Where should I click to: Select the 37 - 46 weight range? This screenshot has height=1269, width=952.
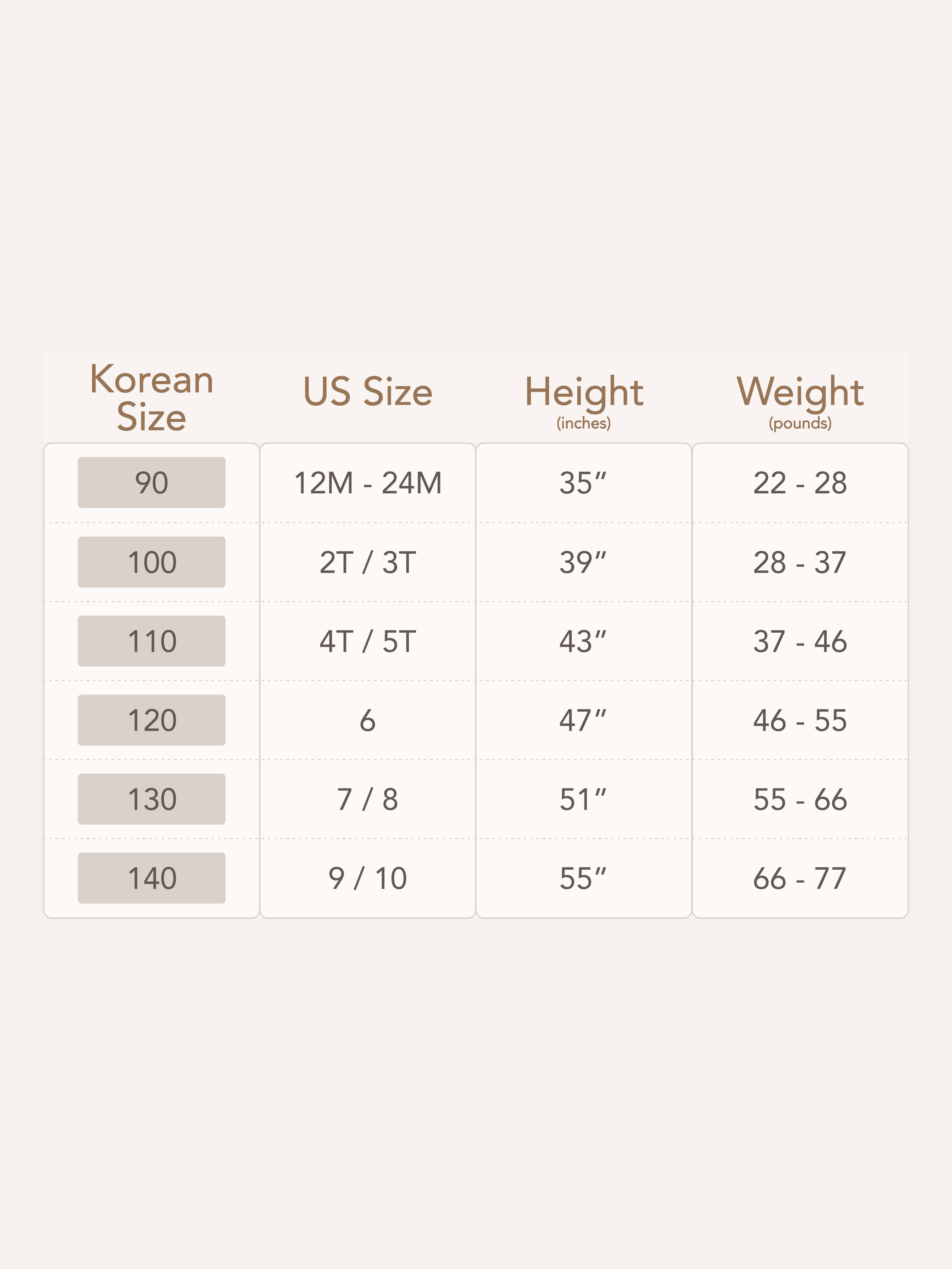click(x=800, y=641)
